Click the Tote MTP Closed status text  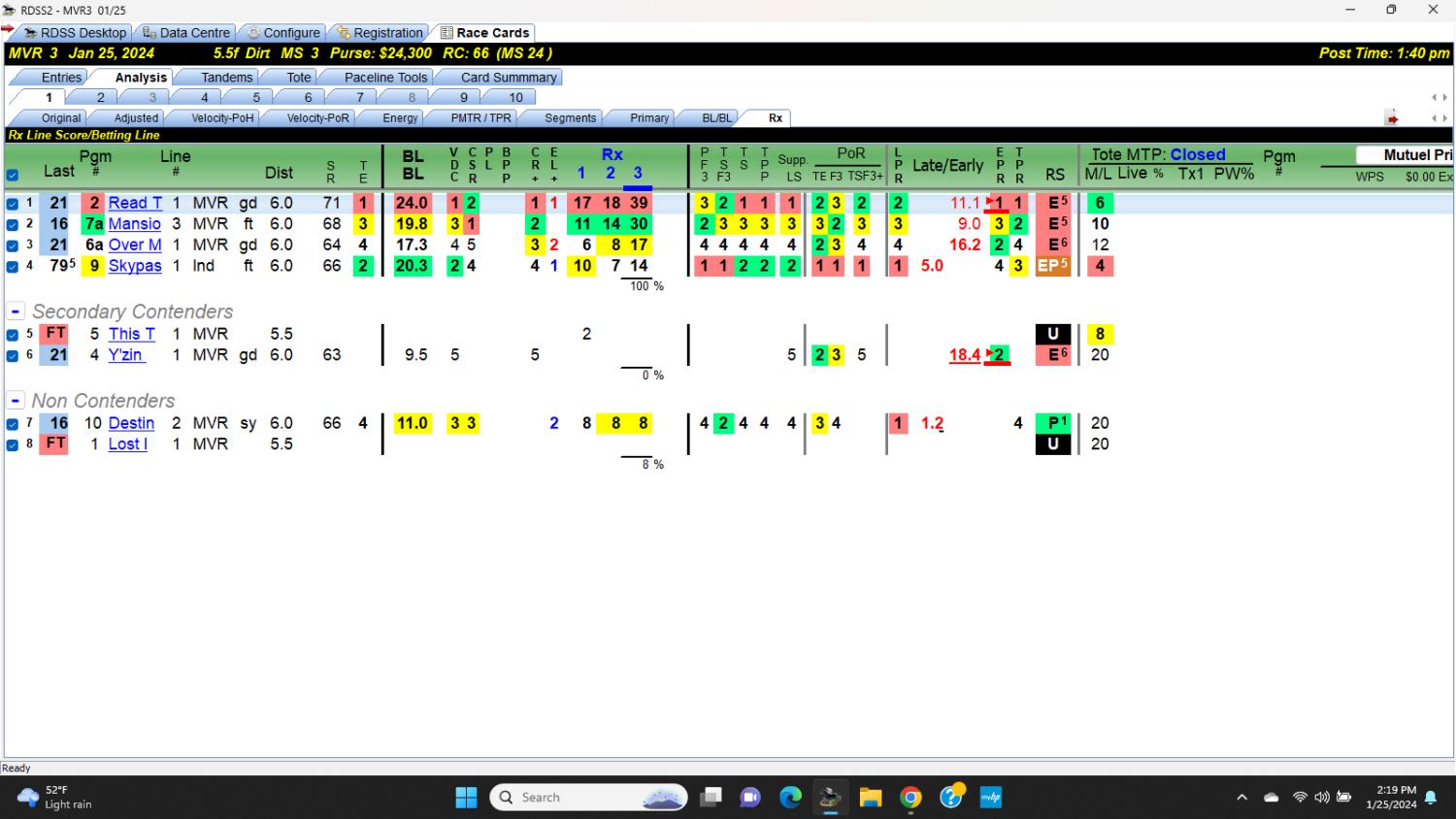(x=1198, y=154)
